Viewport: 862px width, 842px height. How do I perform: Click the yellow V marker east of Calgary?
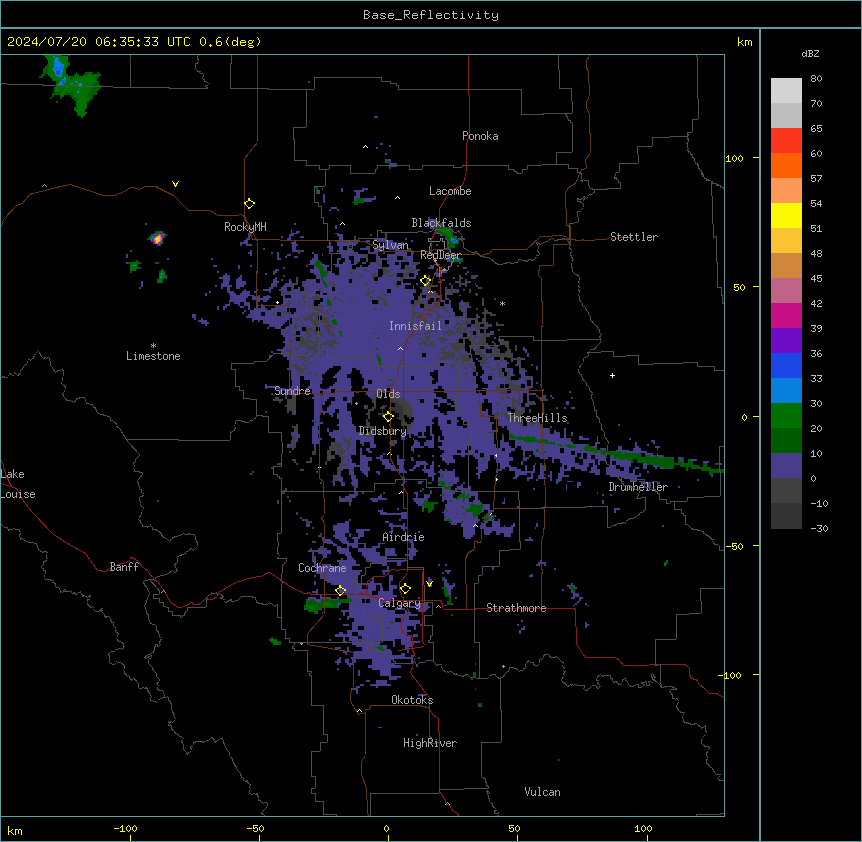click(x=429, y=583)
